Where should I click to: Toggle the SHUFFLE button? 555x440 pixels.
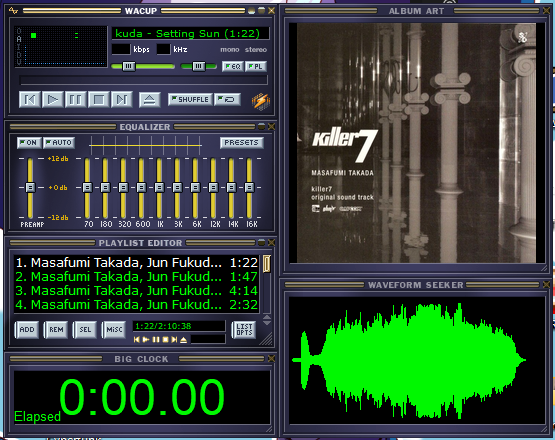tap(190, 99)
